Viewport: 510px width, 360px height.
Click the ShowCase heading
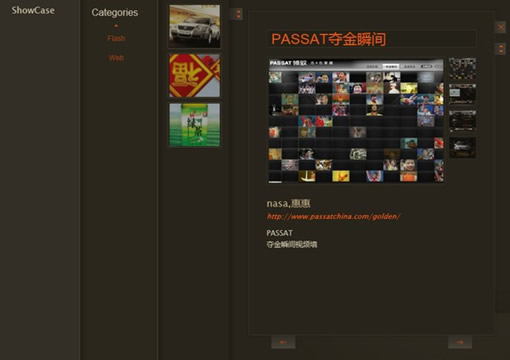tap(33, 10)
